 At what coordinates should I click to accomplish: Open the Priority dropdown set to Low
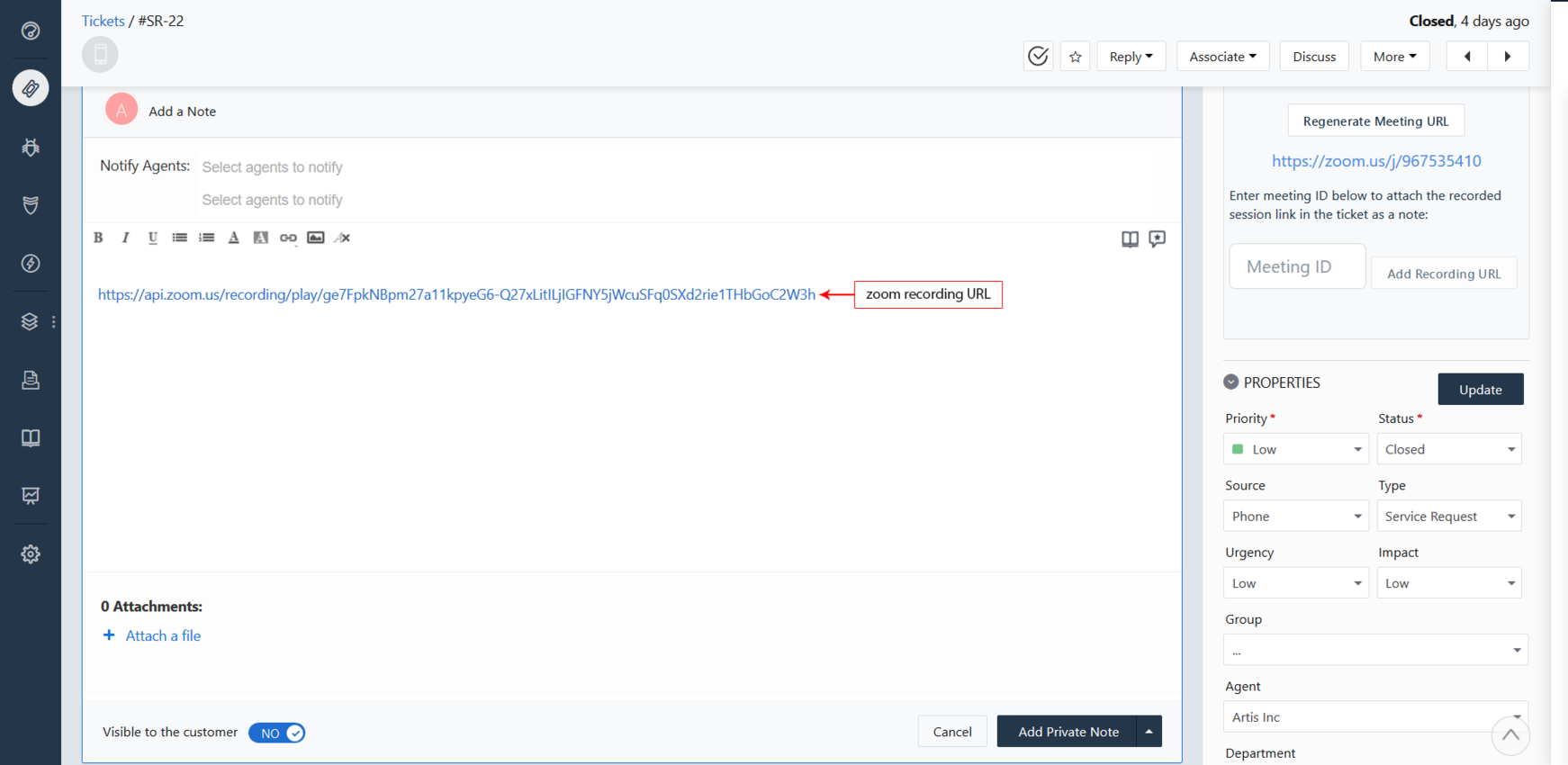(1296, 449)
